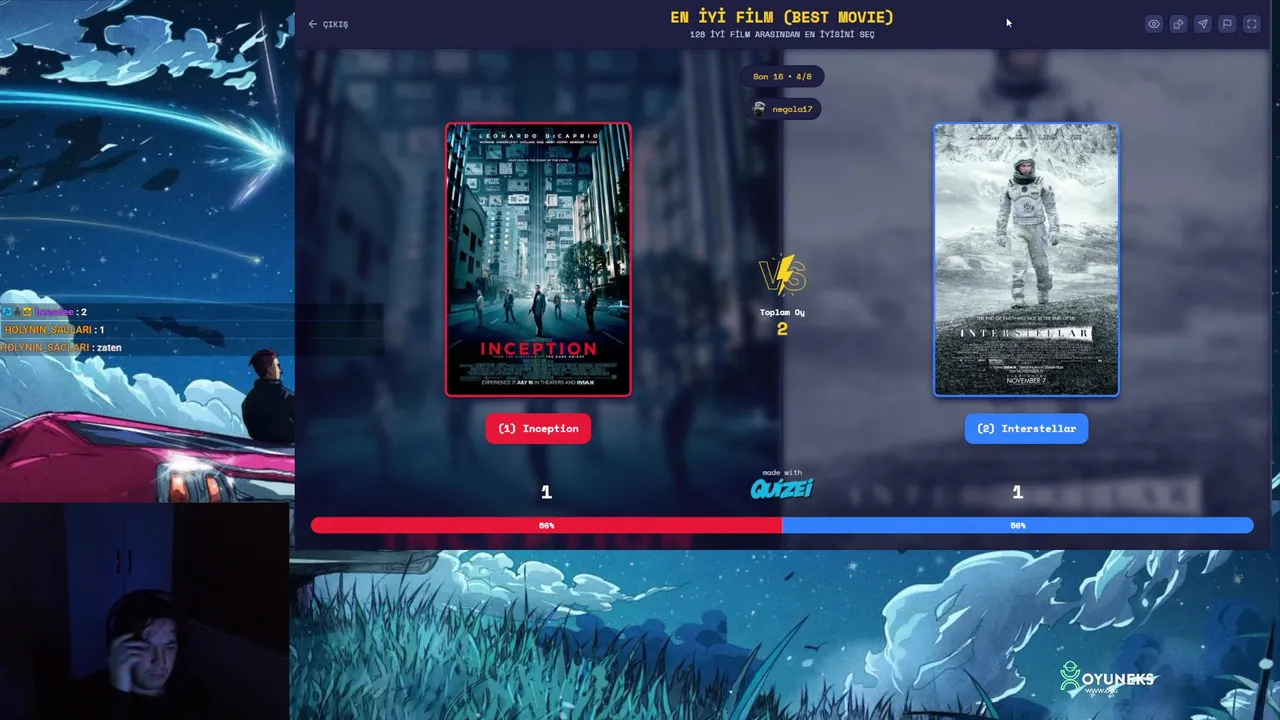Click the OYUNEKS logo in the corner
1280x720 pixels.
(1107, 679)
